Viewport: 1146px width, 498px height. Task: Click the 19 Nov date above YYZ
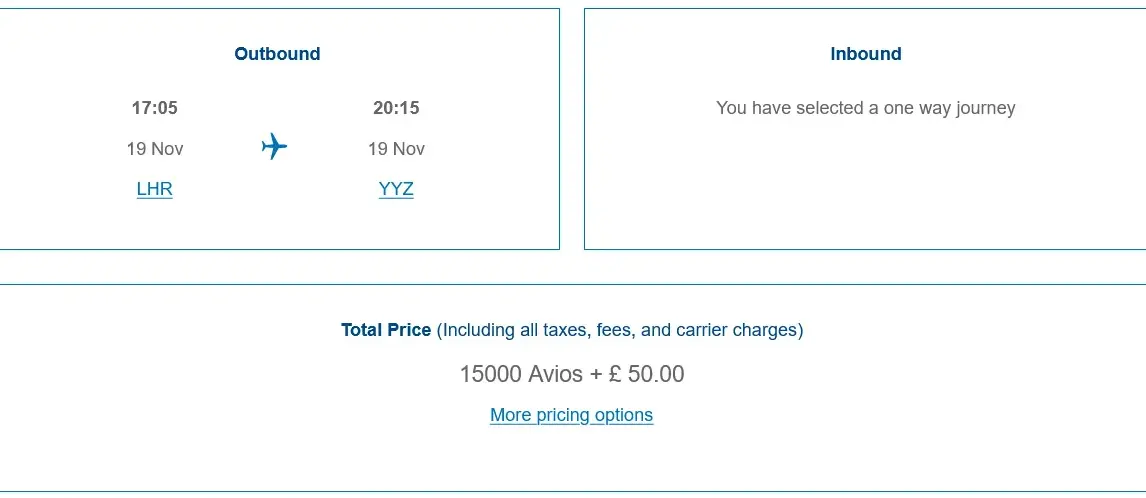pos(396,149)
